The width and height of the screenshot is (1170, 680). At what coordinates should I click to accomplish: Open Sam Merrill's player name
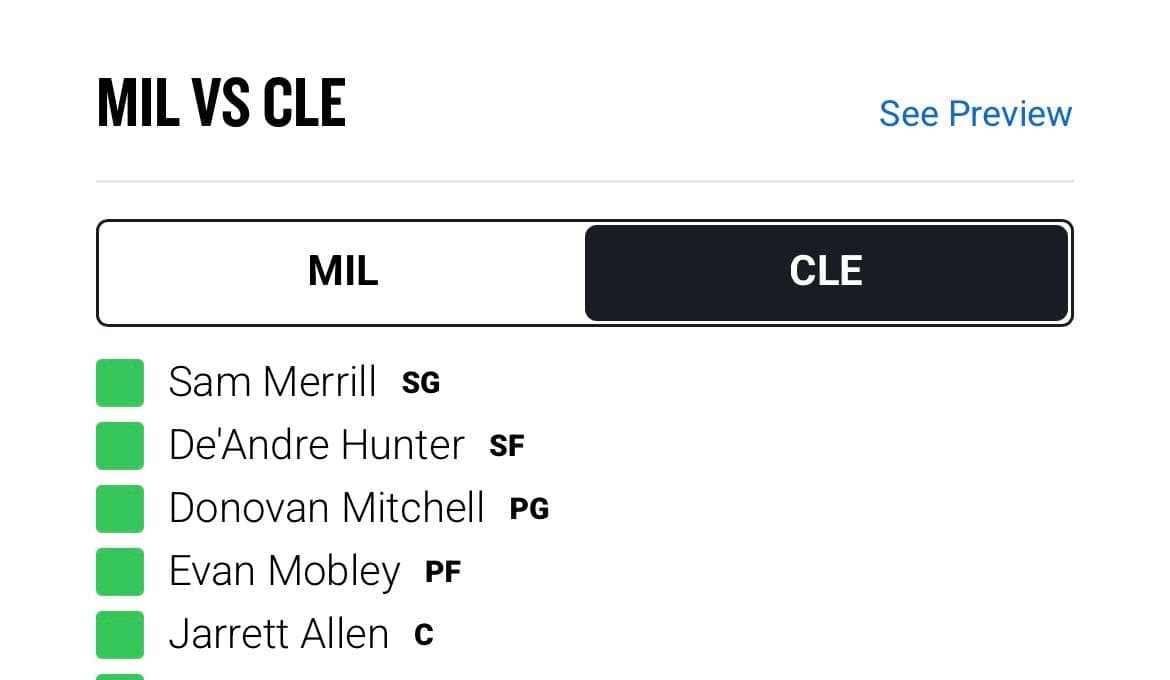click(x=272, y=382)
